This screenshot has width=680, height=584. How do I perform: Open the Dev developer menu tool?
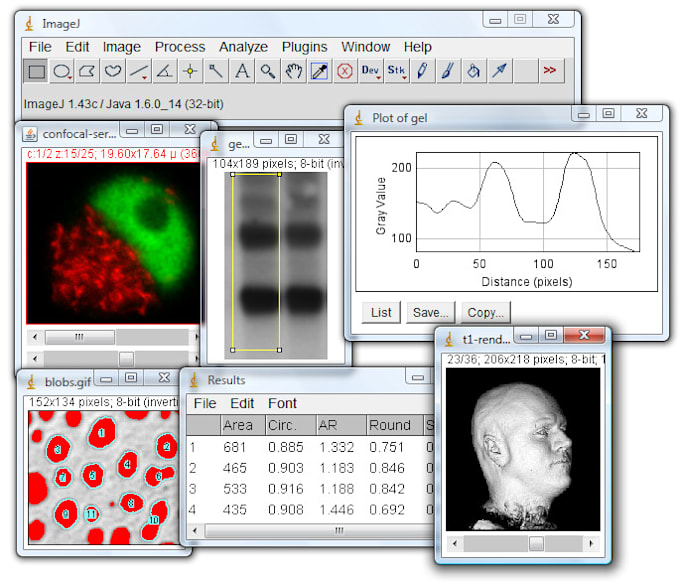[x=370, y=71]
